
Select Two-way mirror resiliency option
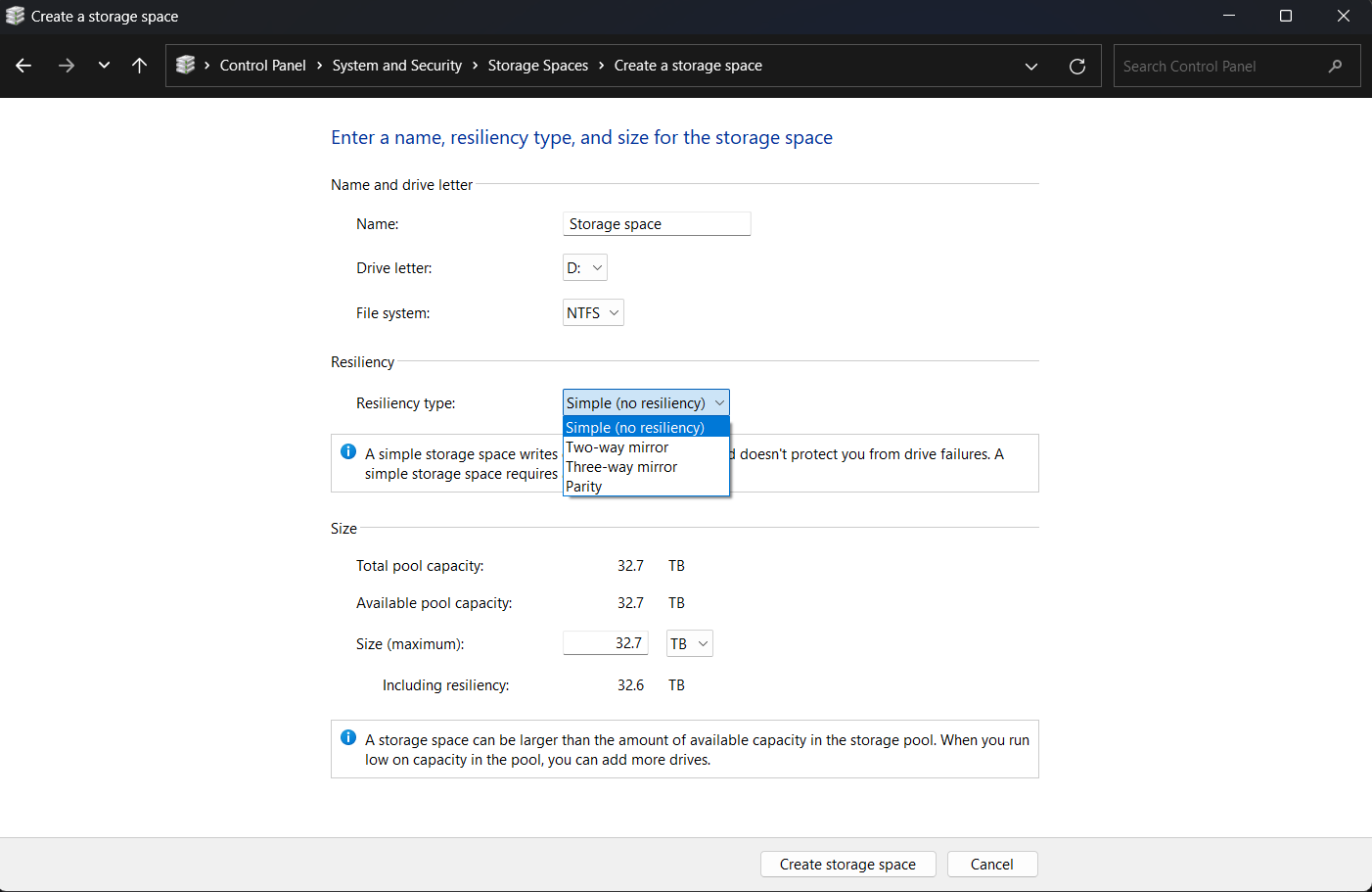pos(617,447)
